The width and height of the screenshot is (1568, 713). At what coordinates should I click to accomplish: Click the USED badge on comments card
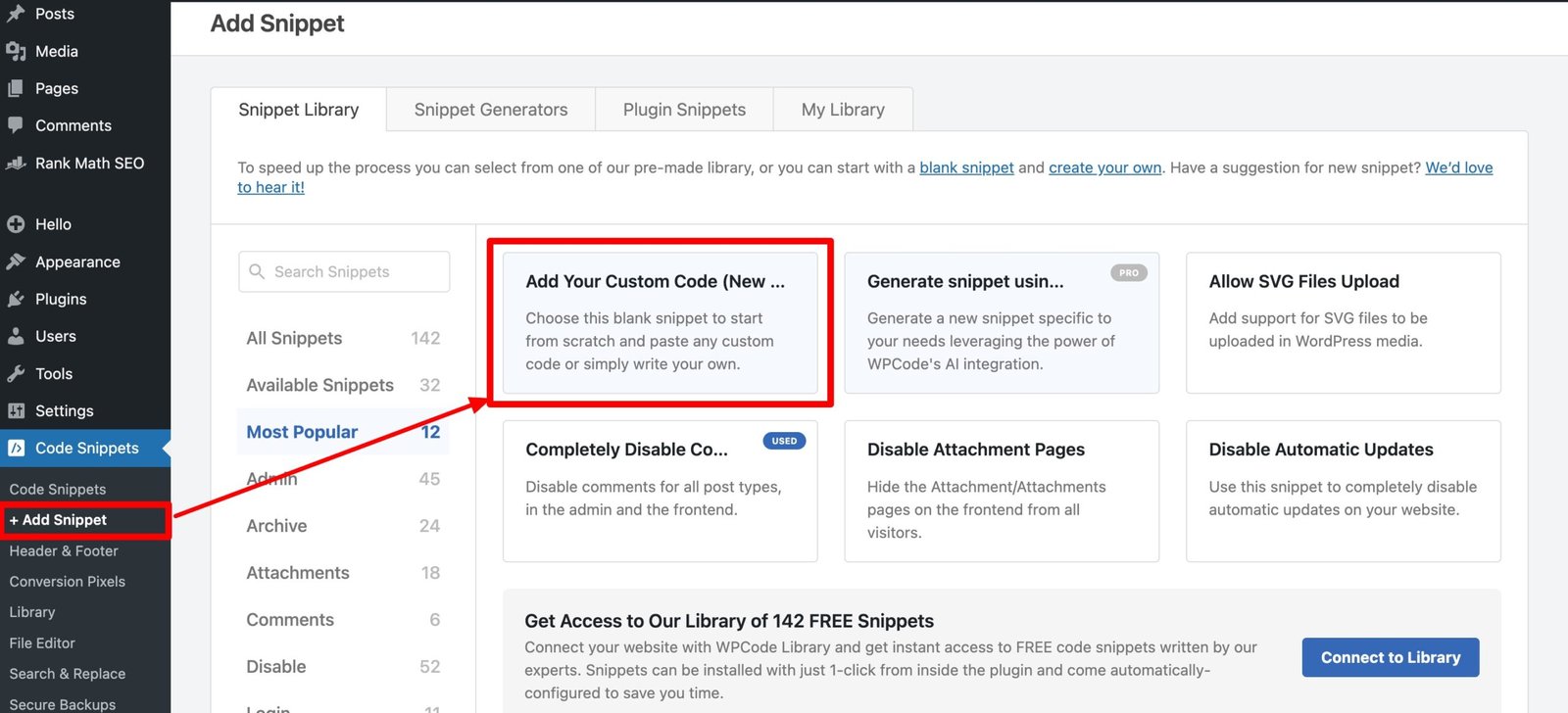point(784,441)
